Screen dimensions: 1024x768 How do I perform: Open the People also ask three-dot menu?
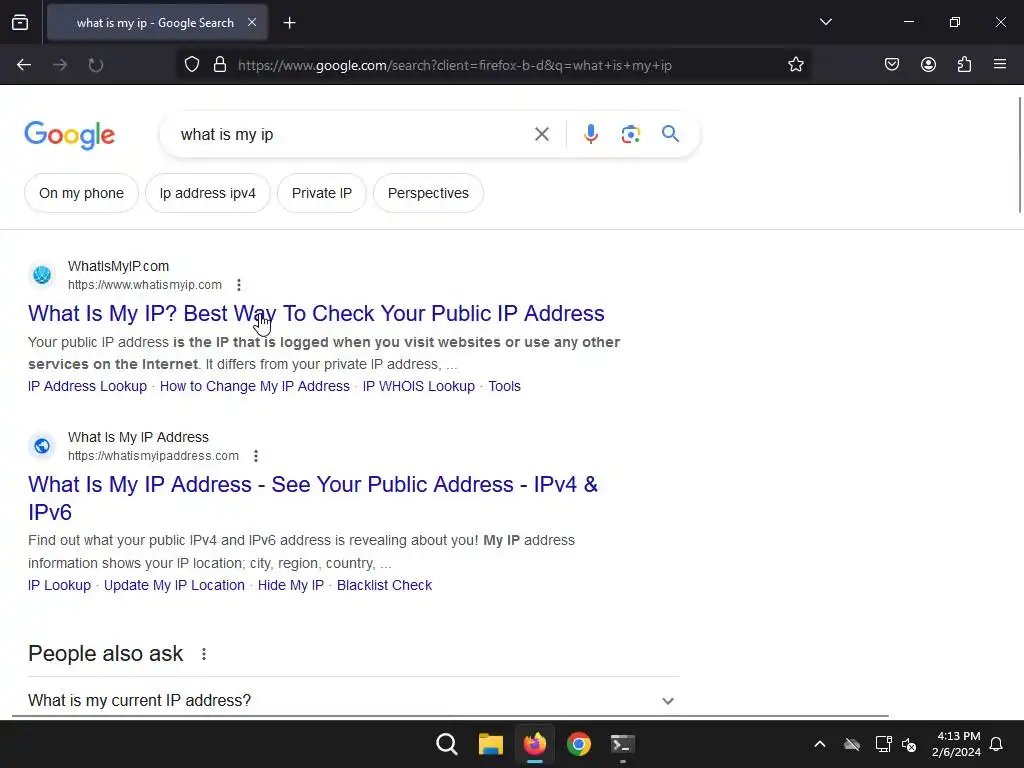click(204, 654)
